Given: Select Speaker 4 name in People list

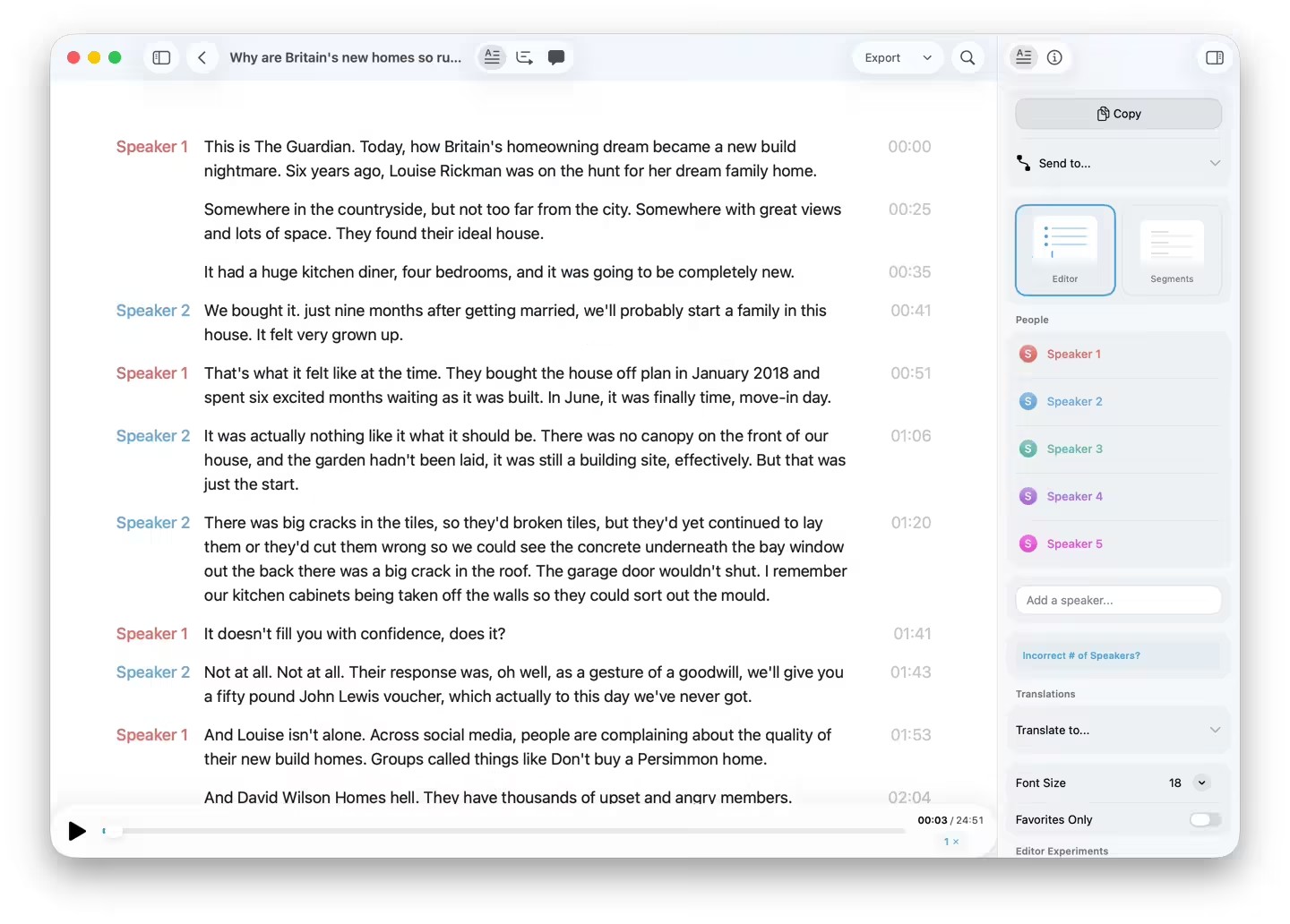Looking at the screenshot, I should [1074, 496].
